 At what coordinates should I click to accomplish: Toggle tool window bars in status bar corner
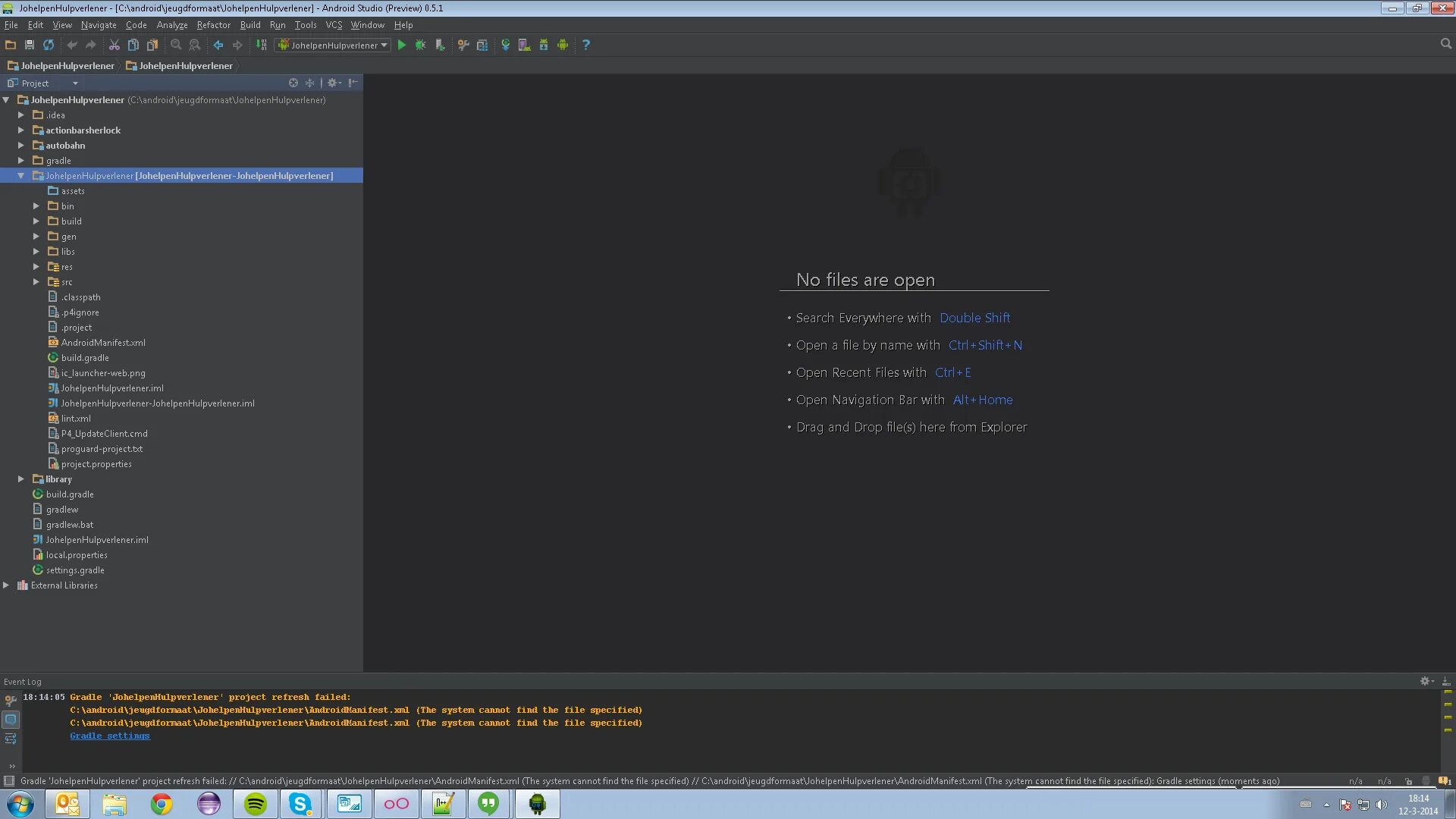click(8, 781)
